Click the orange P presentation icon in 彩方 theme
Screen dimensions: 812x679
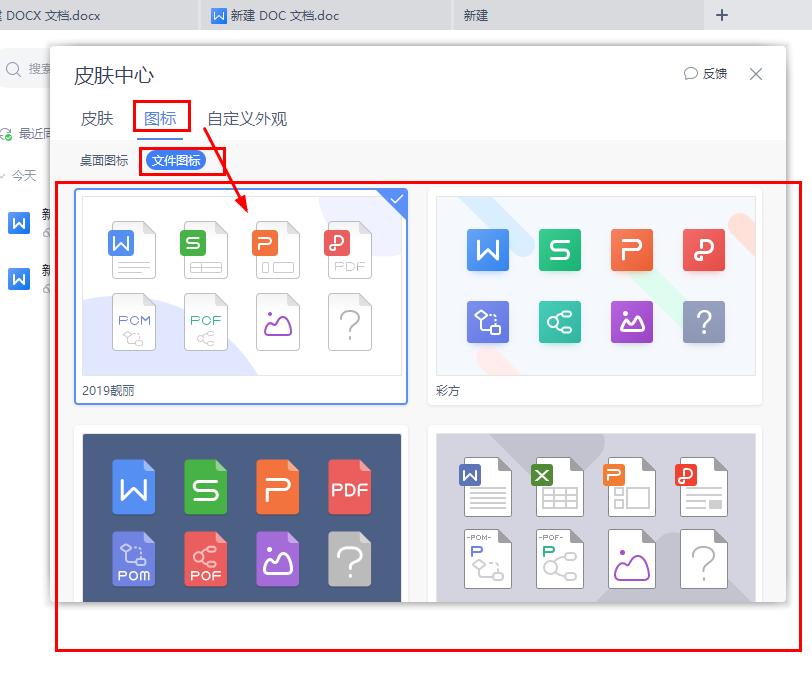pyautogui.click(x=631, y=250)
